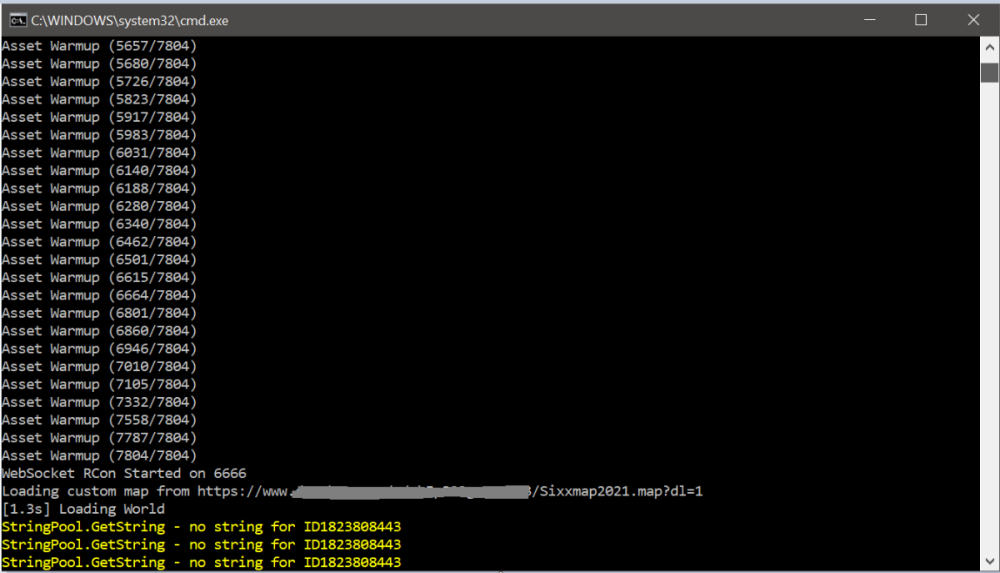Click the Asset Warmup (6031/7804) output line

coord(99,153)
